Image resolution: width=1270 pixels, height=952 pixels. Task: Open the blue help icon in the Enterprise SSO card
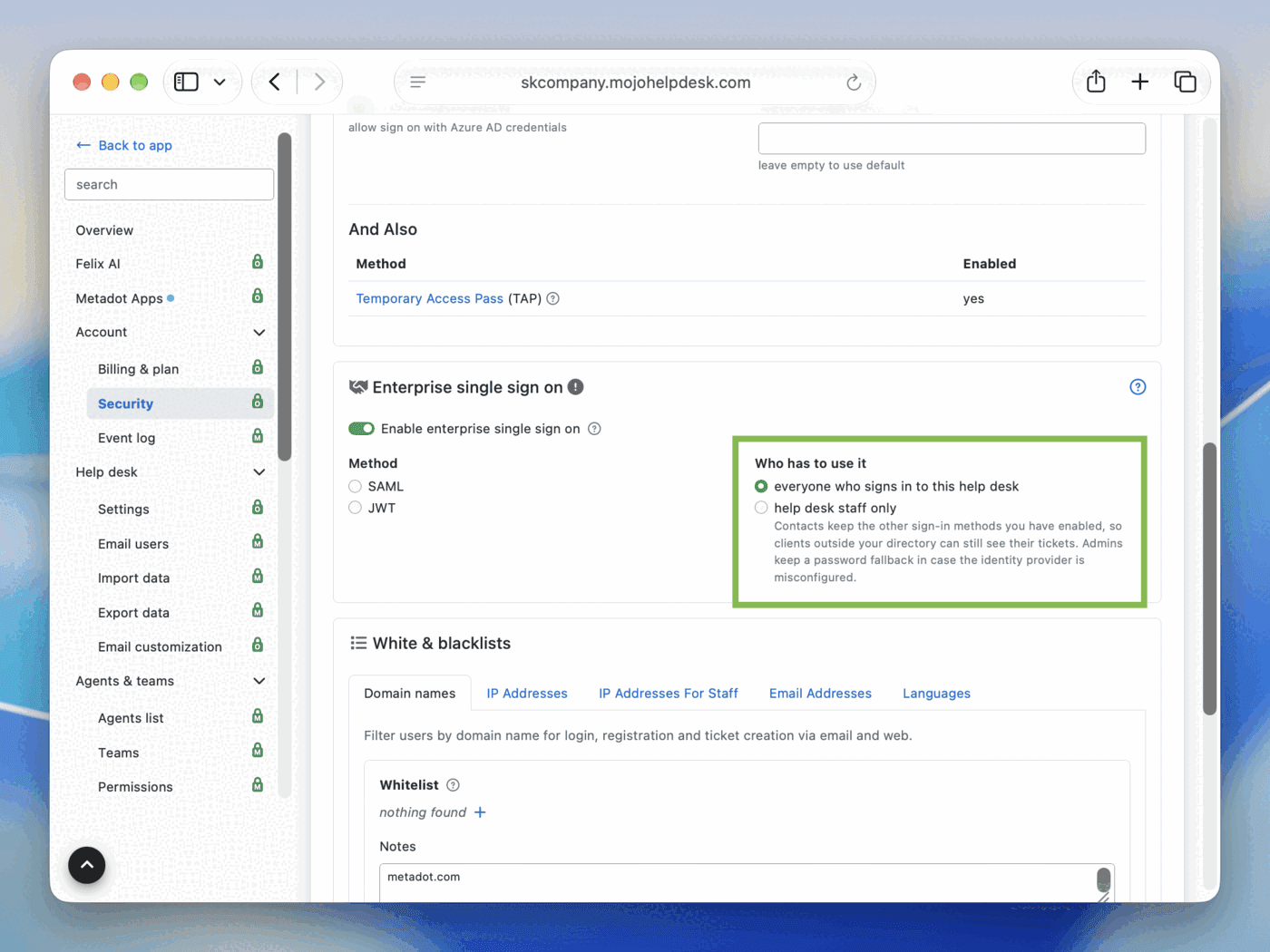click(x=1138, y=387)
